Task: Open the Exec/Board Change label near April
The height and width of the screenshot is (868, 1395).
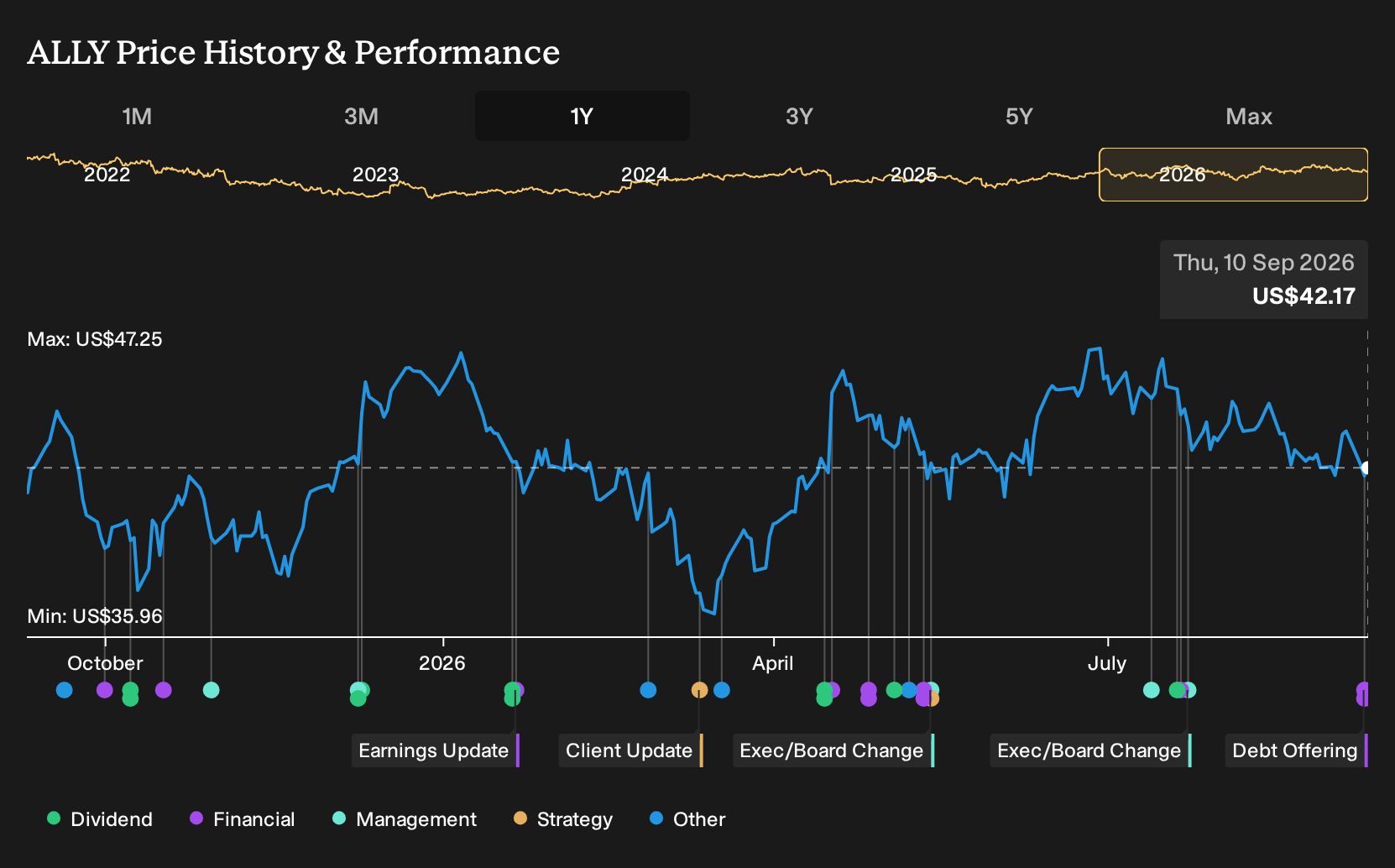Action: [x=833, y=750]
